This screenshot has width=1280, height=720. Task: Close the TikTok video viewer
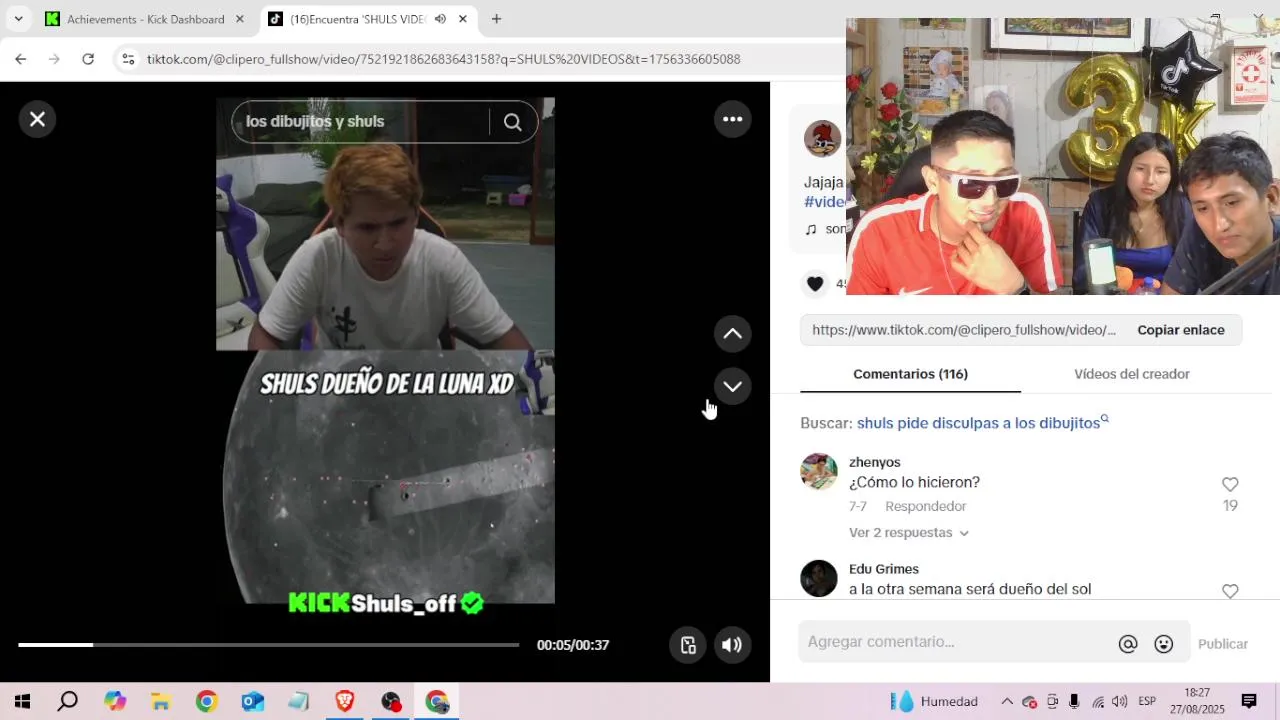[x=37, y=119]
